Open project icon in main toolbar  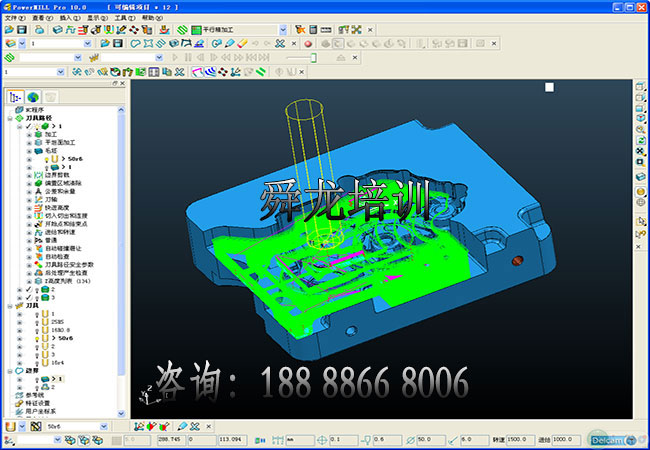9,30
